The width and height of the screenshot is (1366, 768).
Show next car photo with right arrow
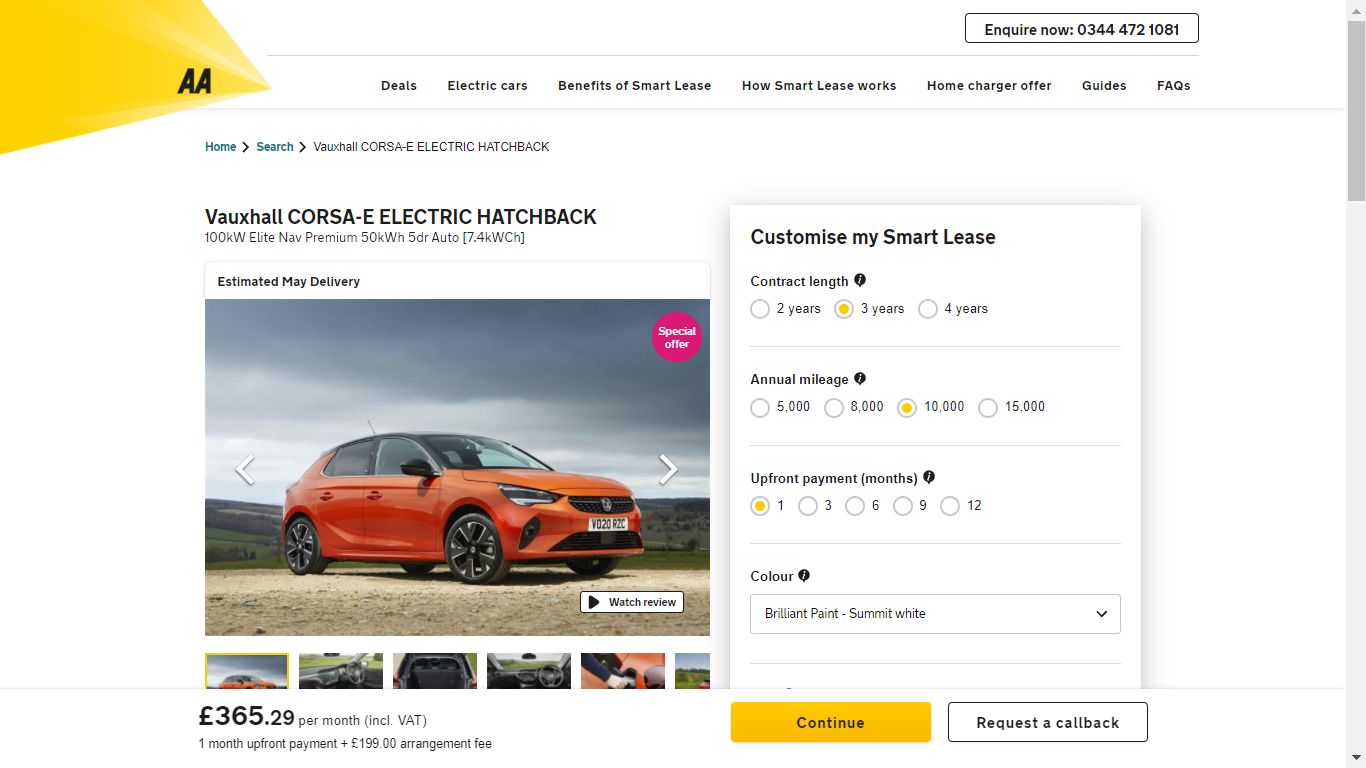[x=668, y=469]
